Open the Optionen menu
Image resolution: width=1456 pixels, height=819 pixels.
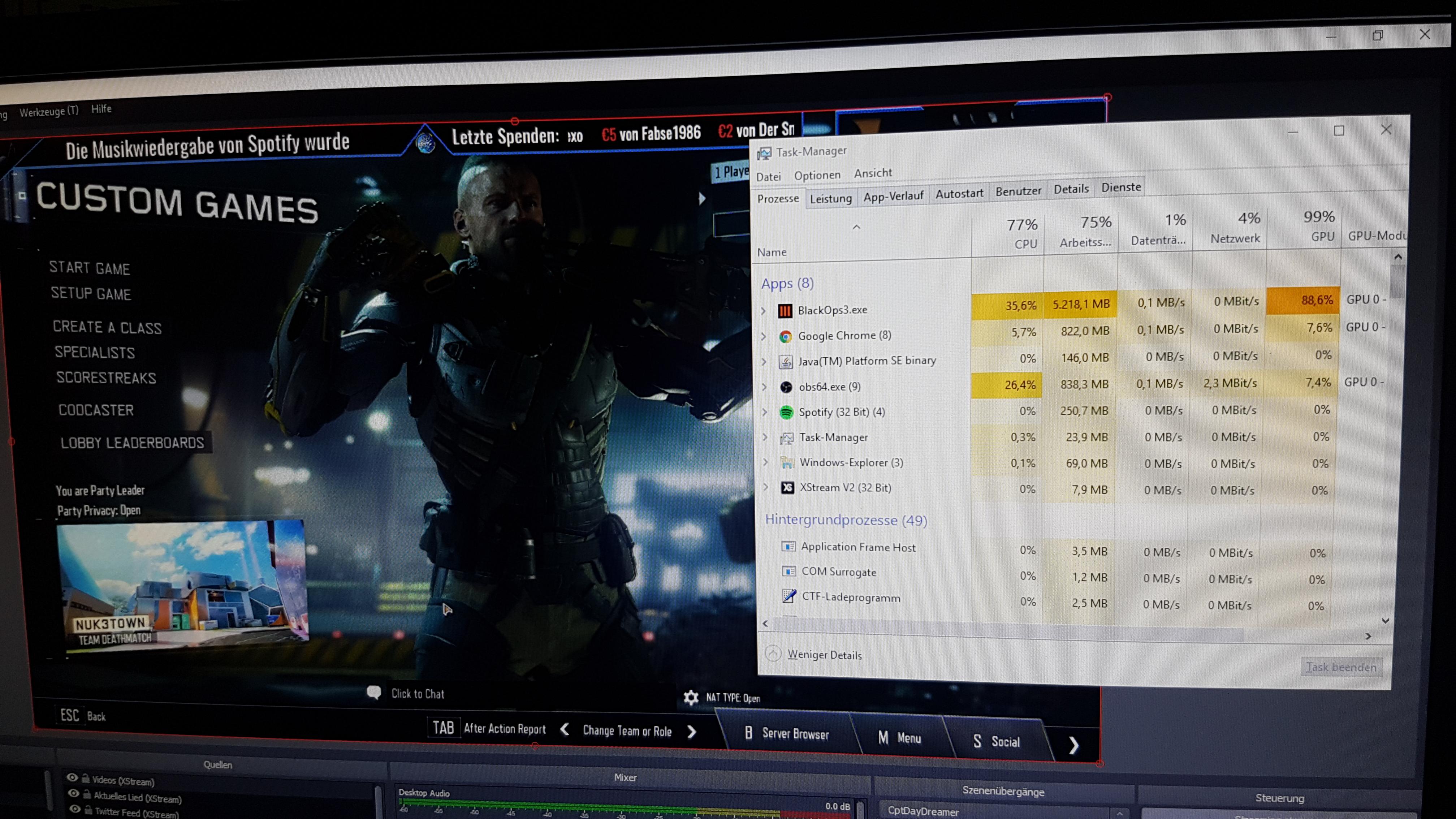point(817,175)
